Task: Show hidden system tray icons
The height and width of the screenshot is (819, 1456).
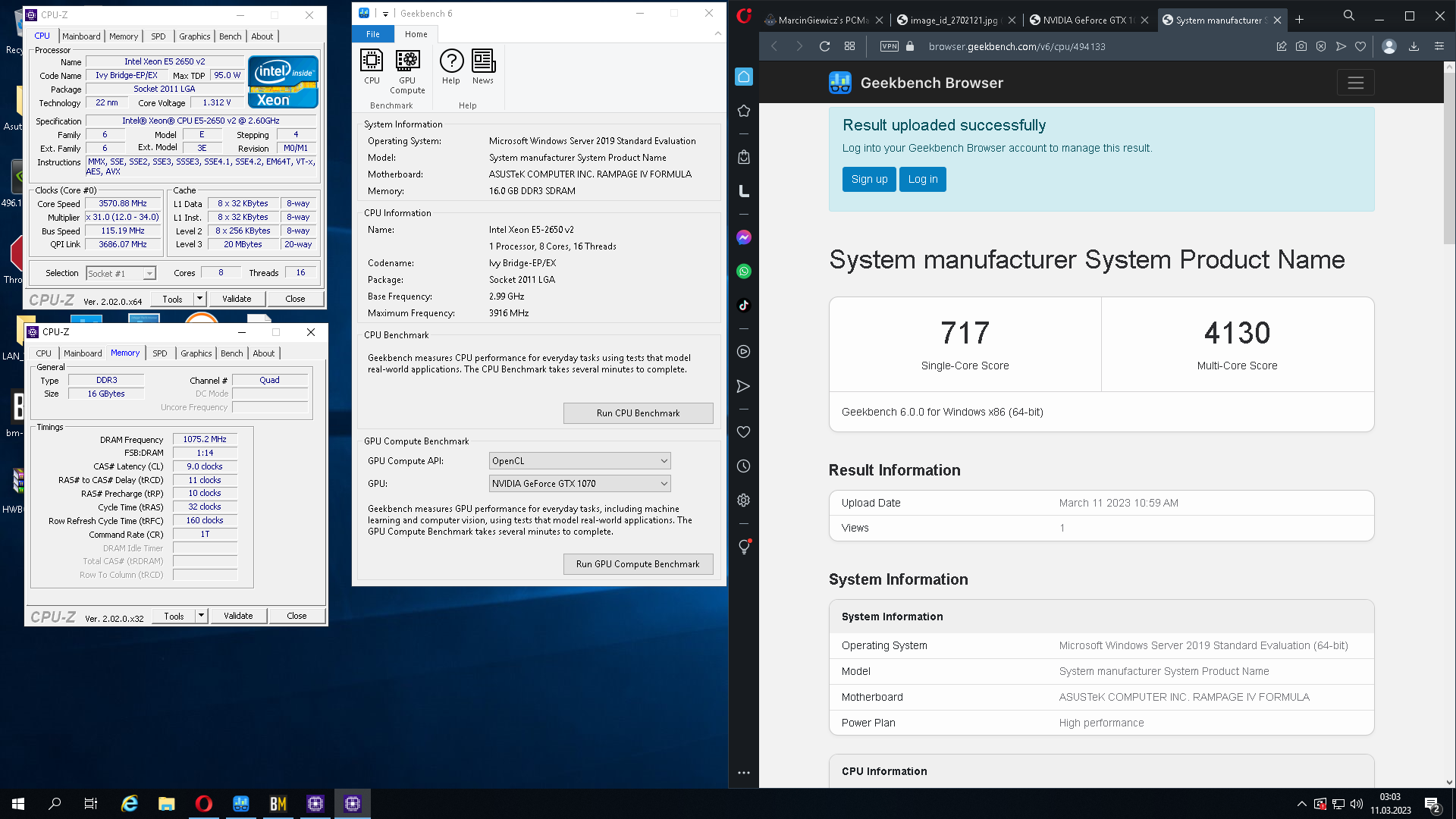Action: click(1301, 804)
